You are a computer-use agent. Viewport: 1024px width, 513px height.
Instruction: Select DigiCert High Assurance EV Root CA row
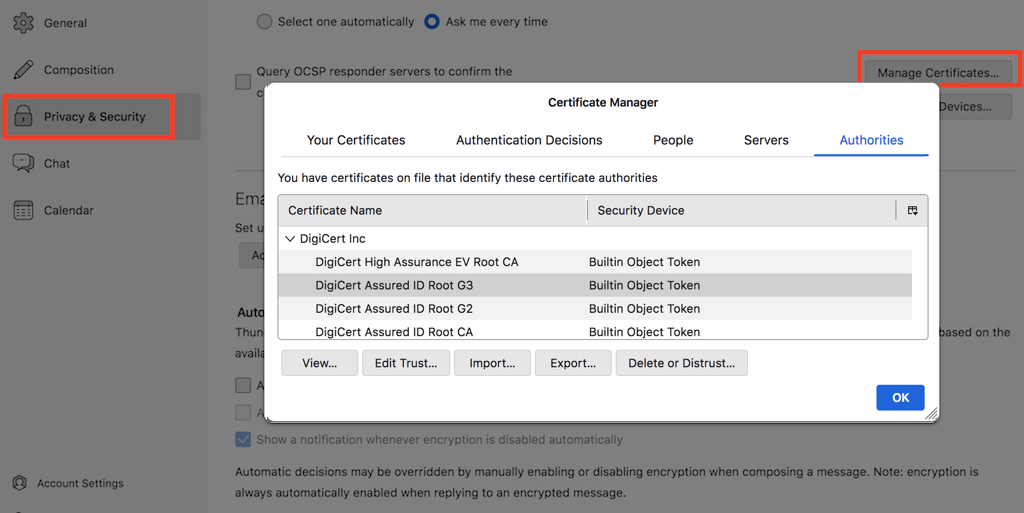pos(595,262)
